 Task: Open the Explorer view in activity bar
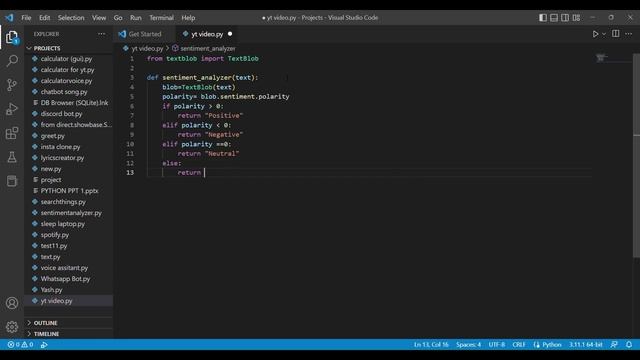(12, 38)
